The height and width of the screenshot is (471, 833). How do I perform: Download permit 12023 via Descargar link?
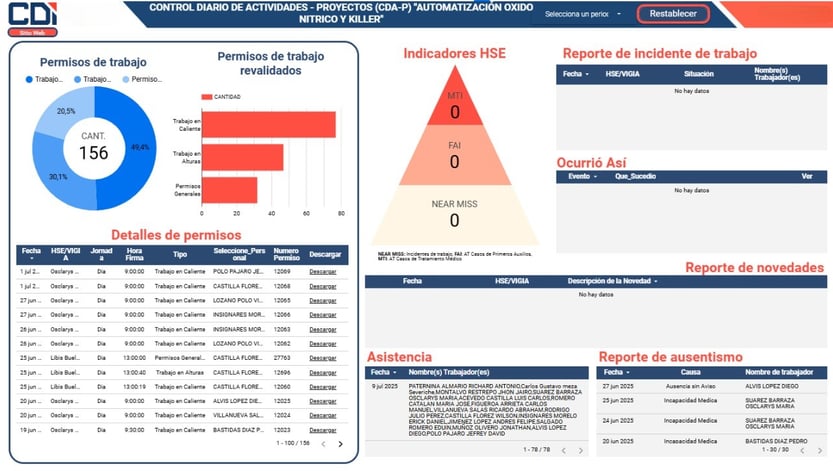pos(323,430)
